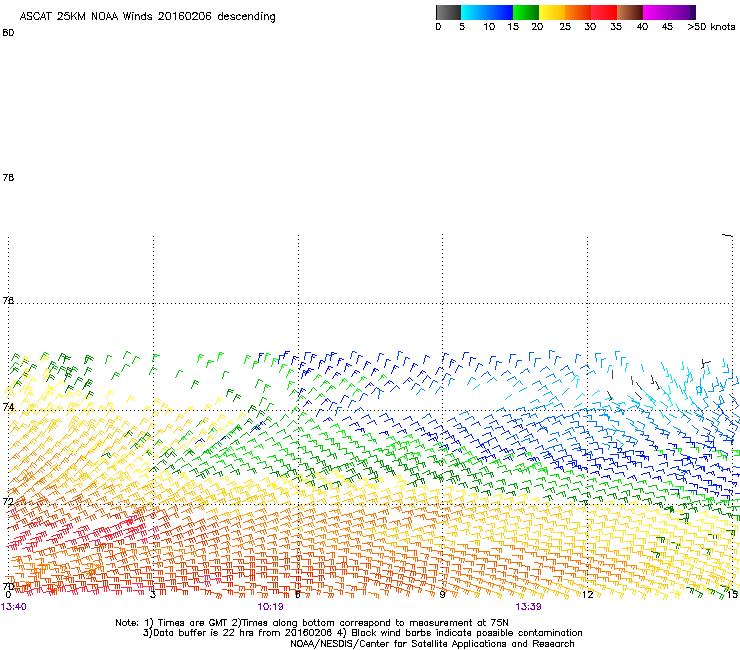The image size is (740, 650).
Task: Click the cyan-to-blue segment of the color bar
Action: (487, 12)
